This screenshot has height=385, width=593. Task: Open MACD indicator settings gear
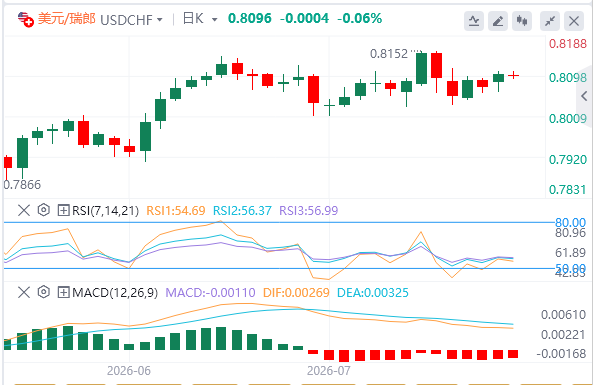pos(44,292)
